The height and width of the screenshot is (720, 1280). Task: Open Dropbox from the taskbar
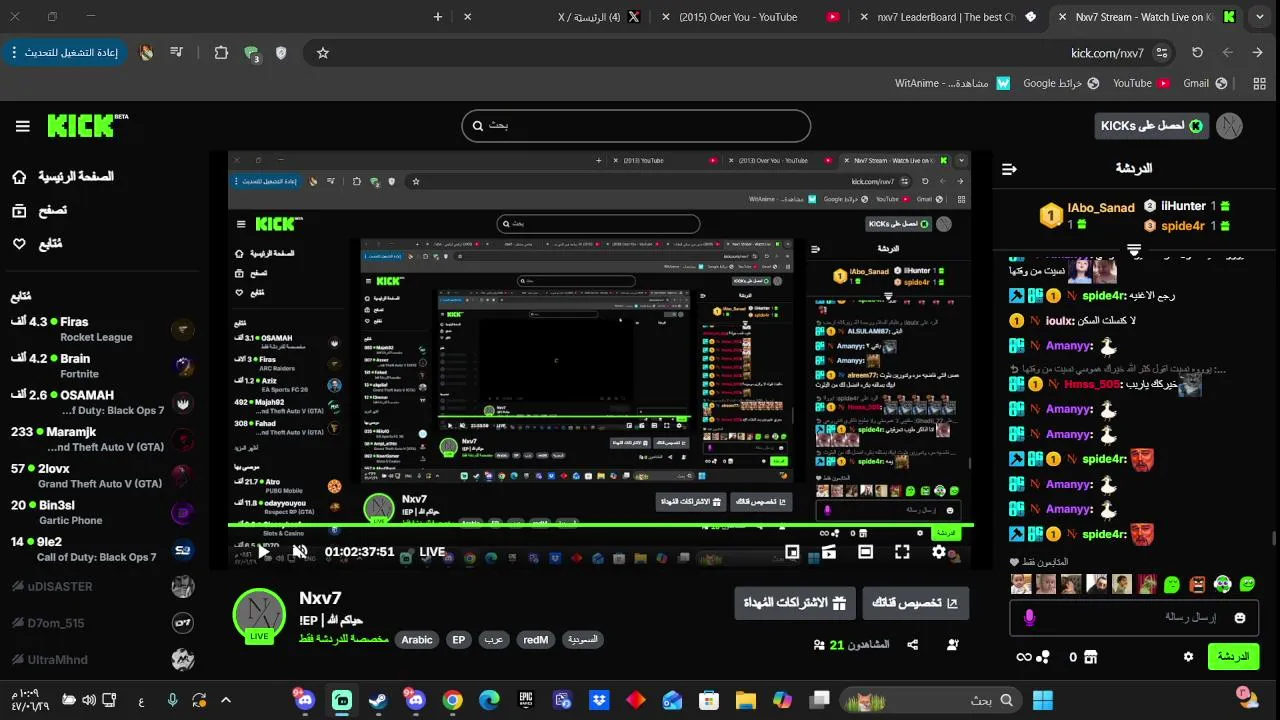pos(599,700)
